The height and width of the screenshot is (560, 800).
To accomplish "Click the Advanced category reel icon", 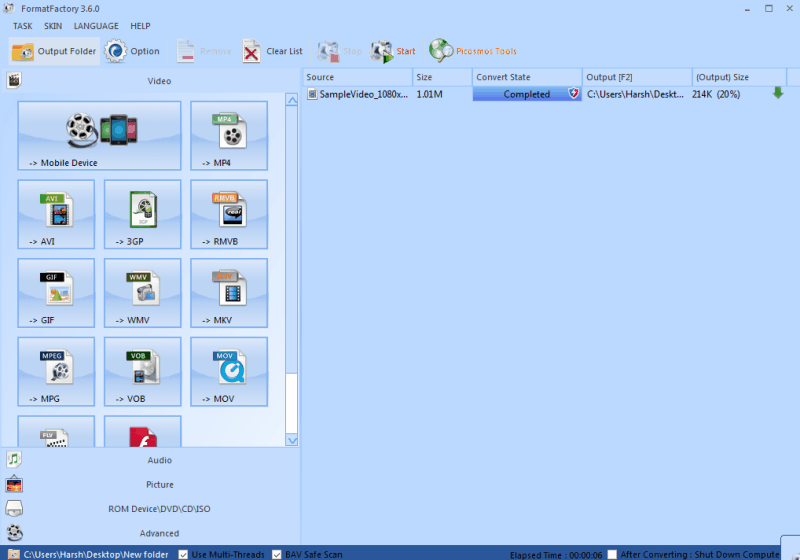I will click(14, 532).
